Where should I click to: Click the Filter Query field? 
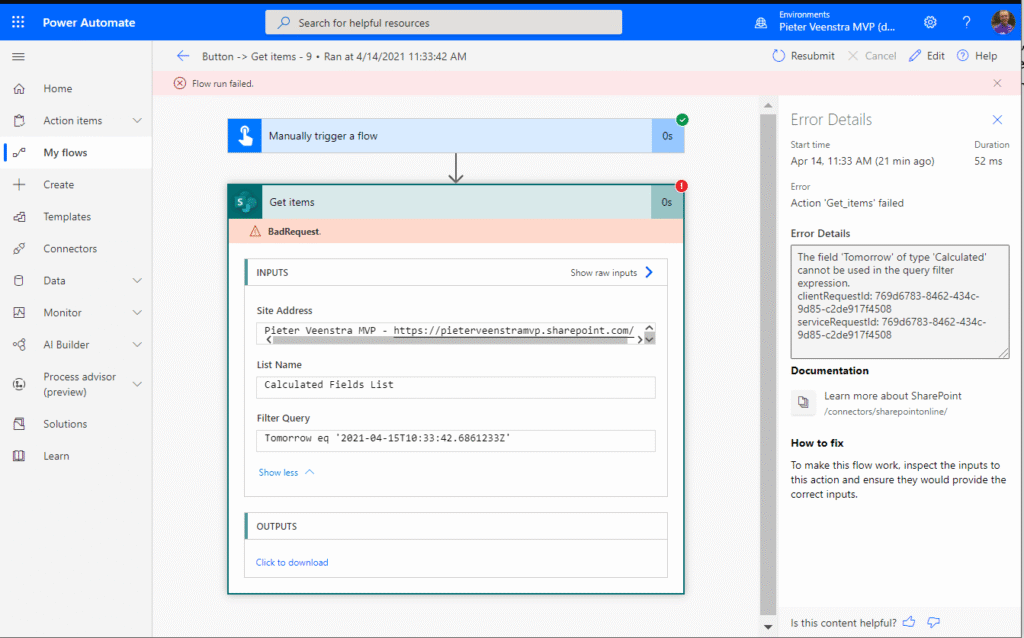[456, 440]
